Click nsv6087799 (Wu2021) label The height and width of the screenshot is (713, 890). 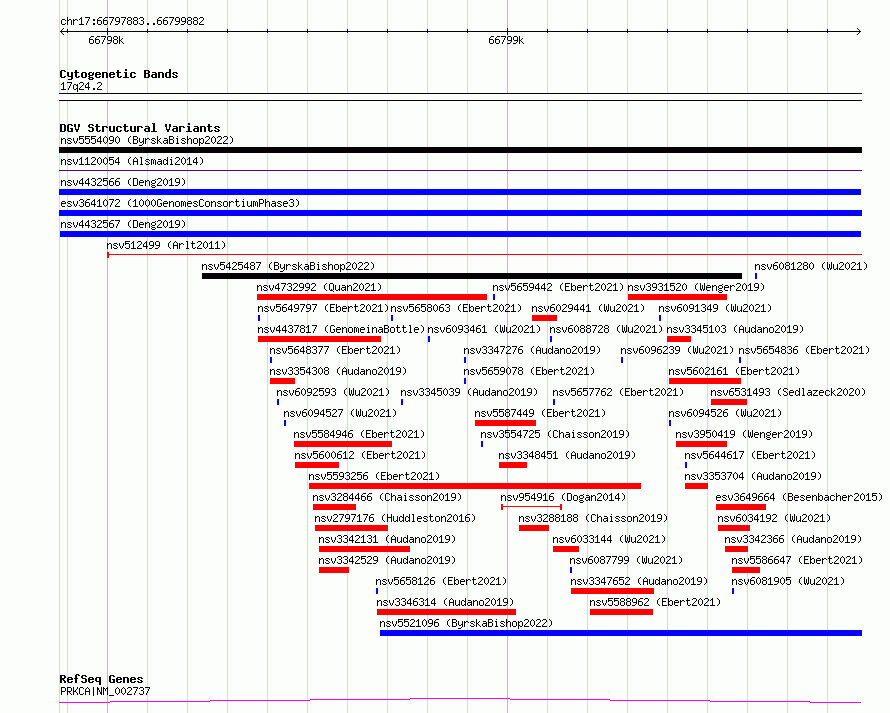pos(626,560)
